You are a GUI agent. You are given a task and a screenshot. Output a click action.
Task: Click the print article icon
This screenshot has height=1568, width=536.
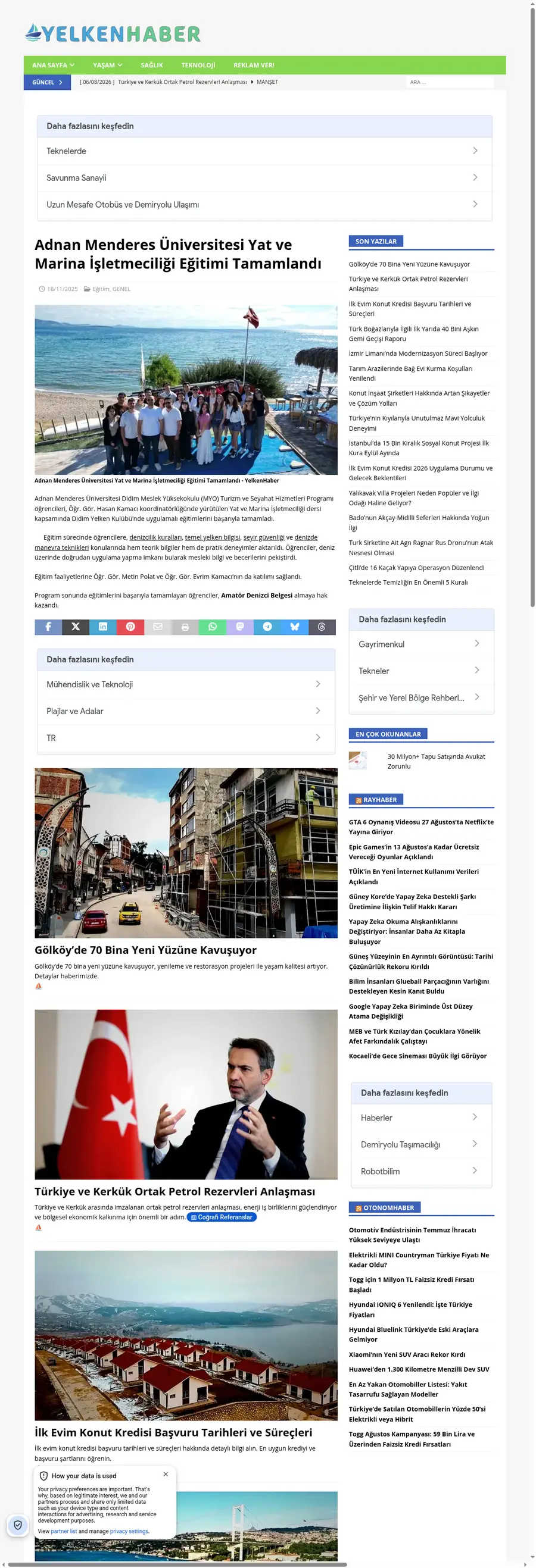pyautogui.click(x=185, y=627)
